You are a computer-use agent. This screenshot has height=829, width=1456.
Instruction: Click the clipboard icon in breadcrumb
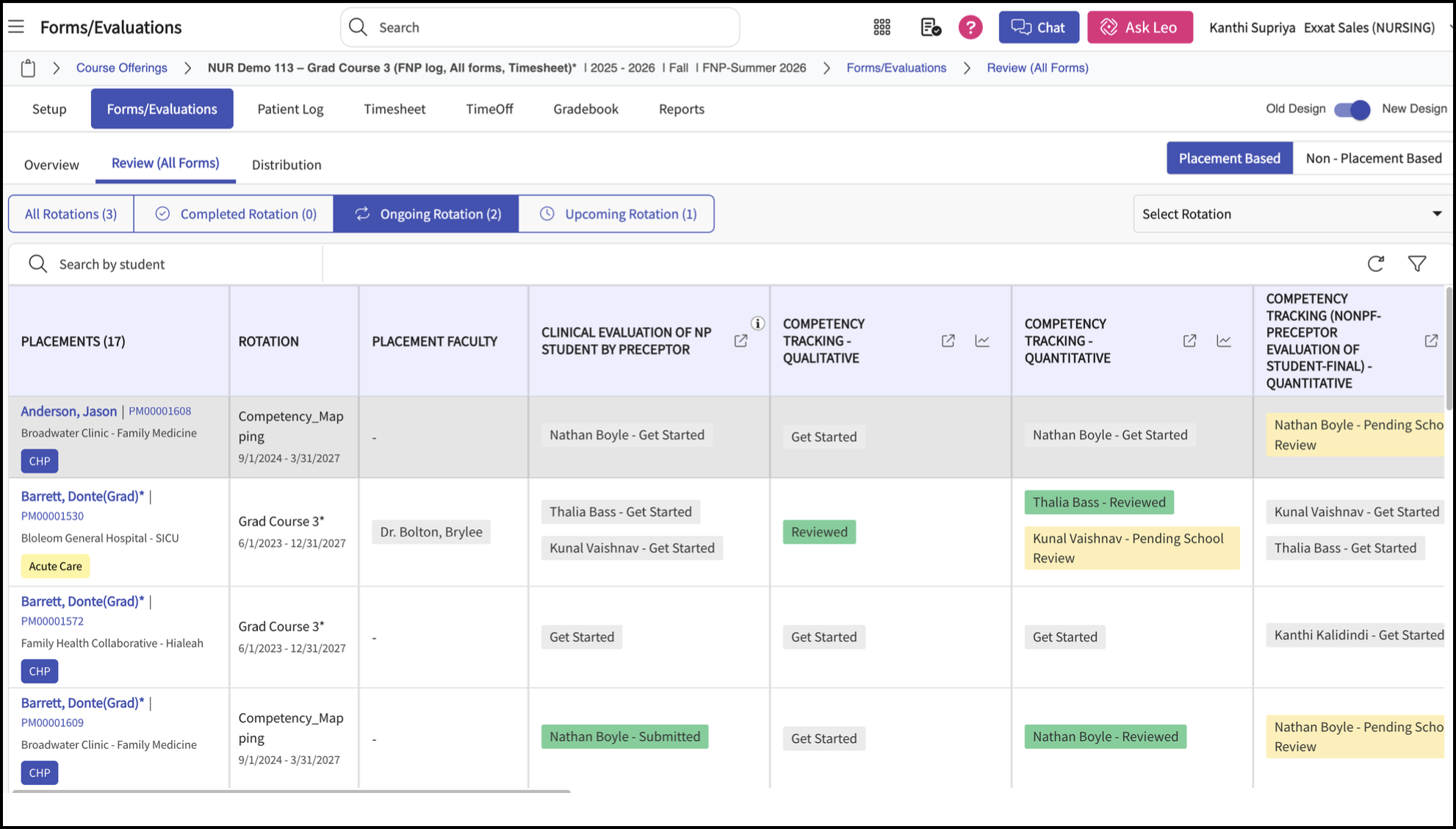click(28, 68)
